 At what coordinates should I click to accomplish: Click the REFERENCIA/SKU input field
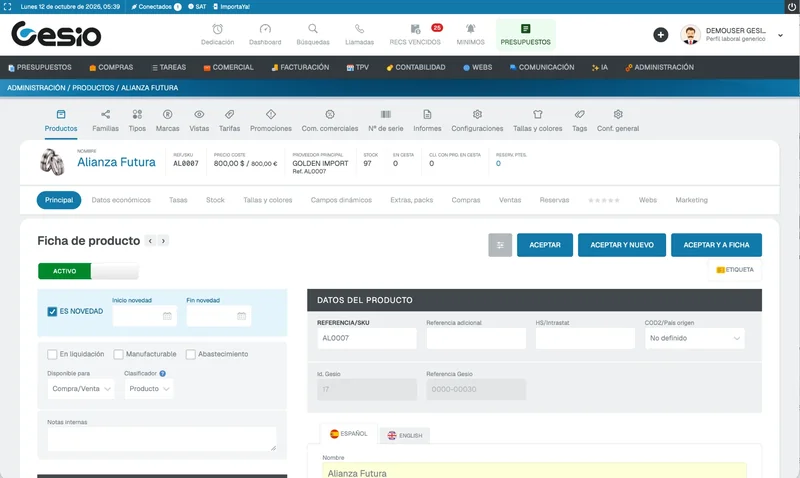click(x=367, y=338)
